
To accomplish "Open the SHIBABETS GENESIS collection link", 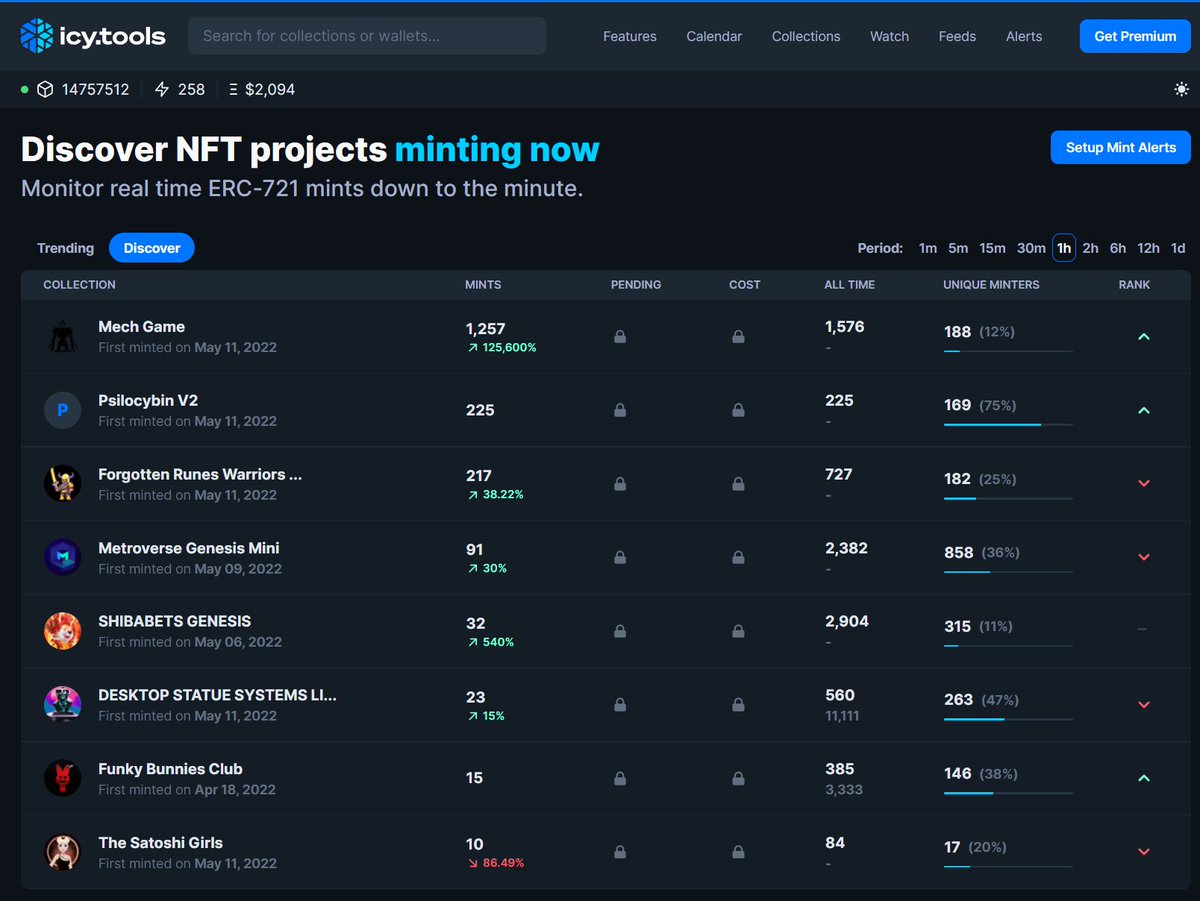I will tap(175, 621).
